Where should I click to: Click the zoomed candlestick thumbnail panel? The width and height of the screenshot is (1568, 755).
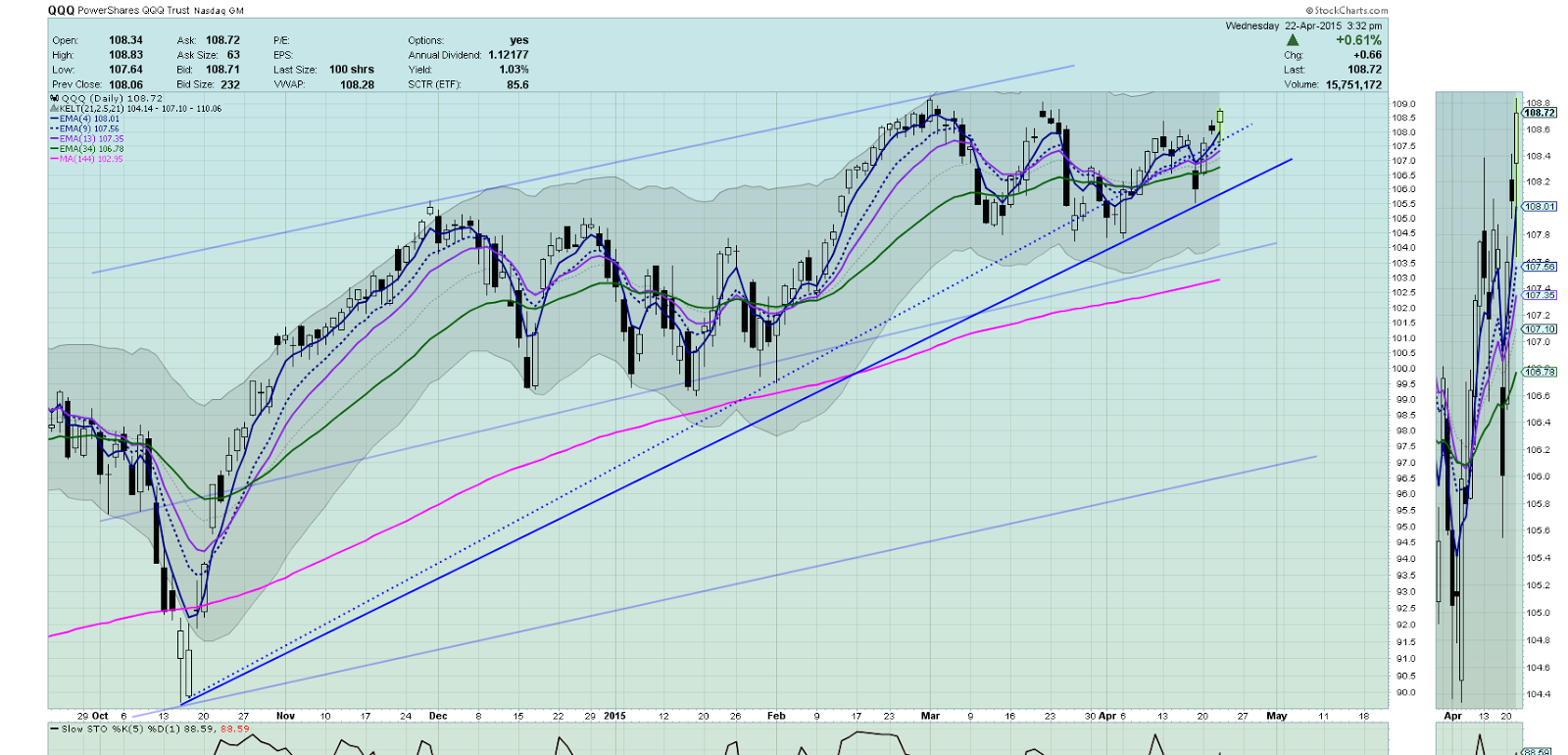1477,400
